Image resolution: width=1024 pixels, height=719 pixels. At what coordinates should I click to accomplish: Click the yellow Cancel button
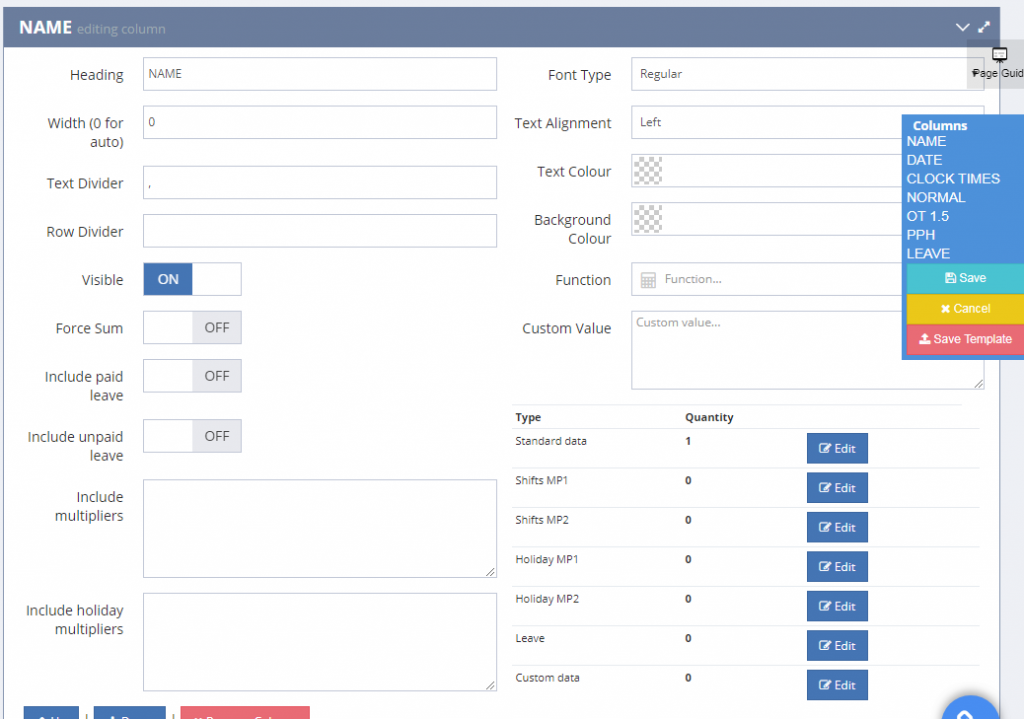coord(965,309)
